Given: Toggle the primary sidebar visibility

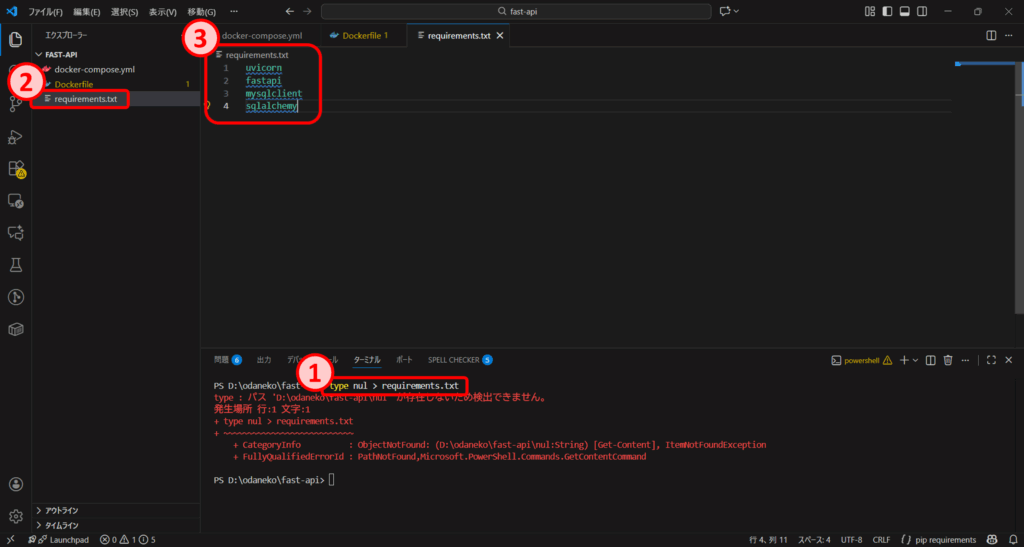Looking at the screenshot, I should coord(887,11).
